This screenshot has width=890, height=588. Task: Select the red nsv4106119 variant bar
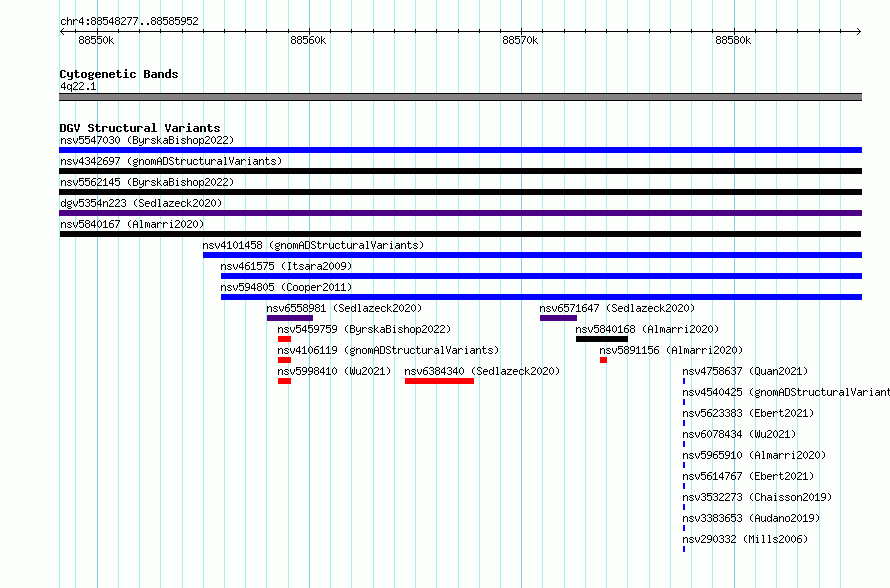pos(284,360)
